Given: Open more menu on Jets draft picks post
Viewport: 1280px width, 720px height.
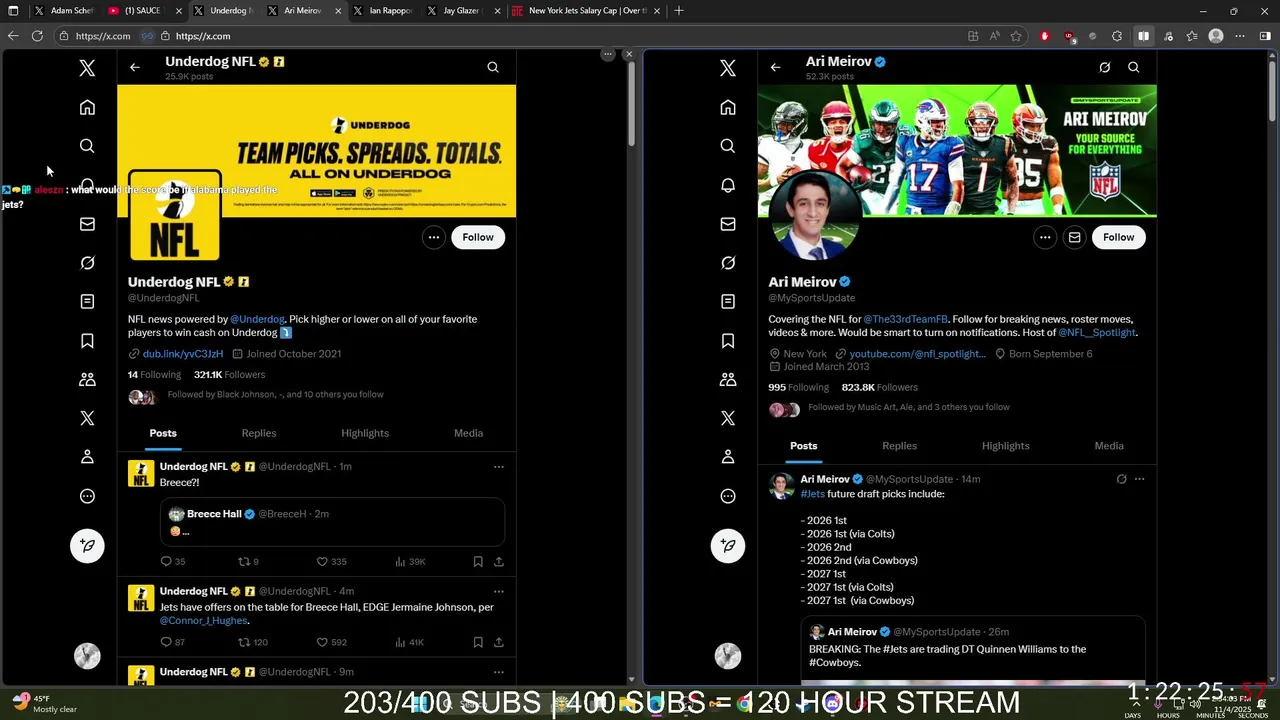Looking at the screenshot, I should coord(1139,479).
